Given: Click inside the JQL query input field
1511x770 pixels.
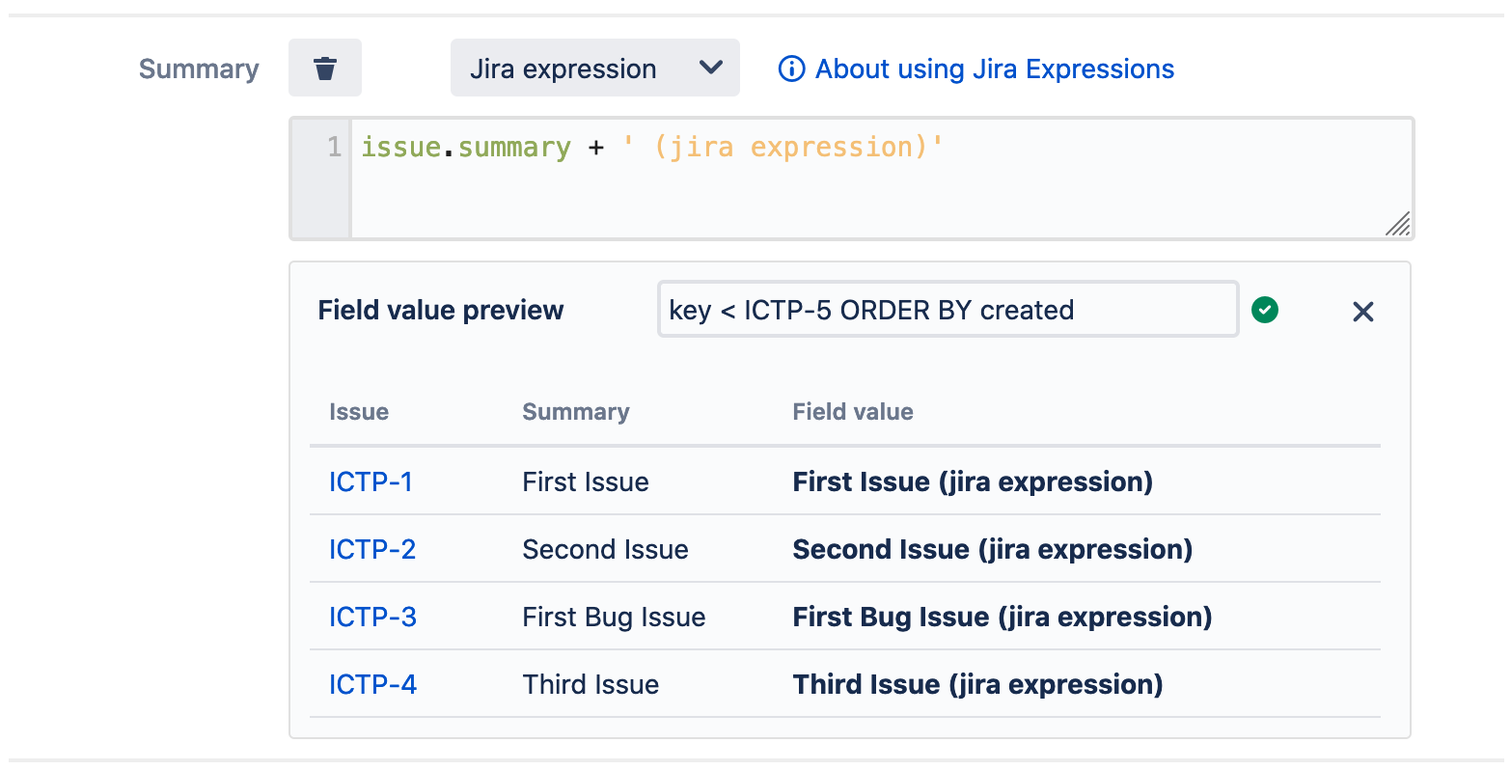Looking at the screenshot, I should click(948, 310).
